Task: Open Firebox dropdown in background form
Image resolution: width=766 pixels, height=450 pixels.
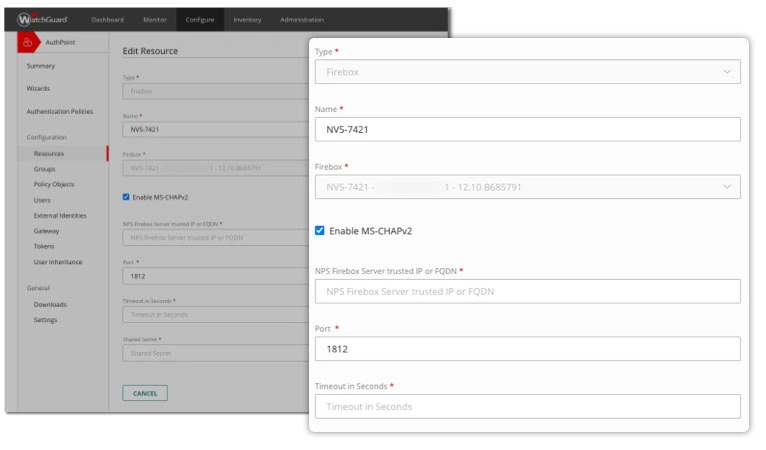Action: (215, 168)
